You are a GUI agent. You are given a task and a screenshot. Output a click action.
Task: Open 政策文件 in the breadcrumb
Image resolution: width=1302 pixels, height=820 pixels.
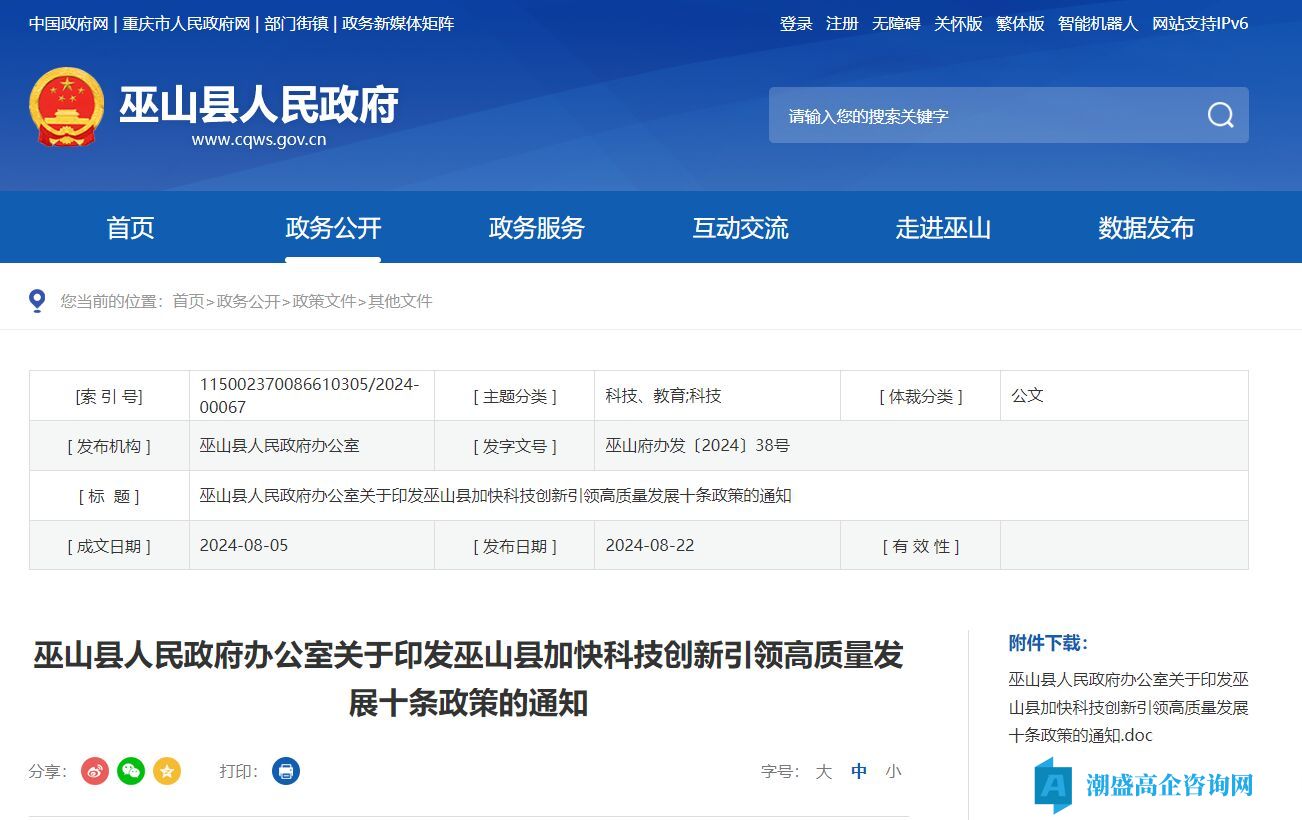point(324,301)
